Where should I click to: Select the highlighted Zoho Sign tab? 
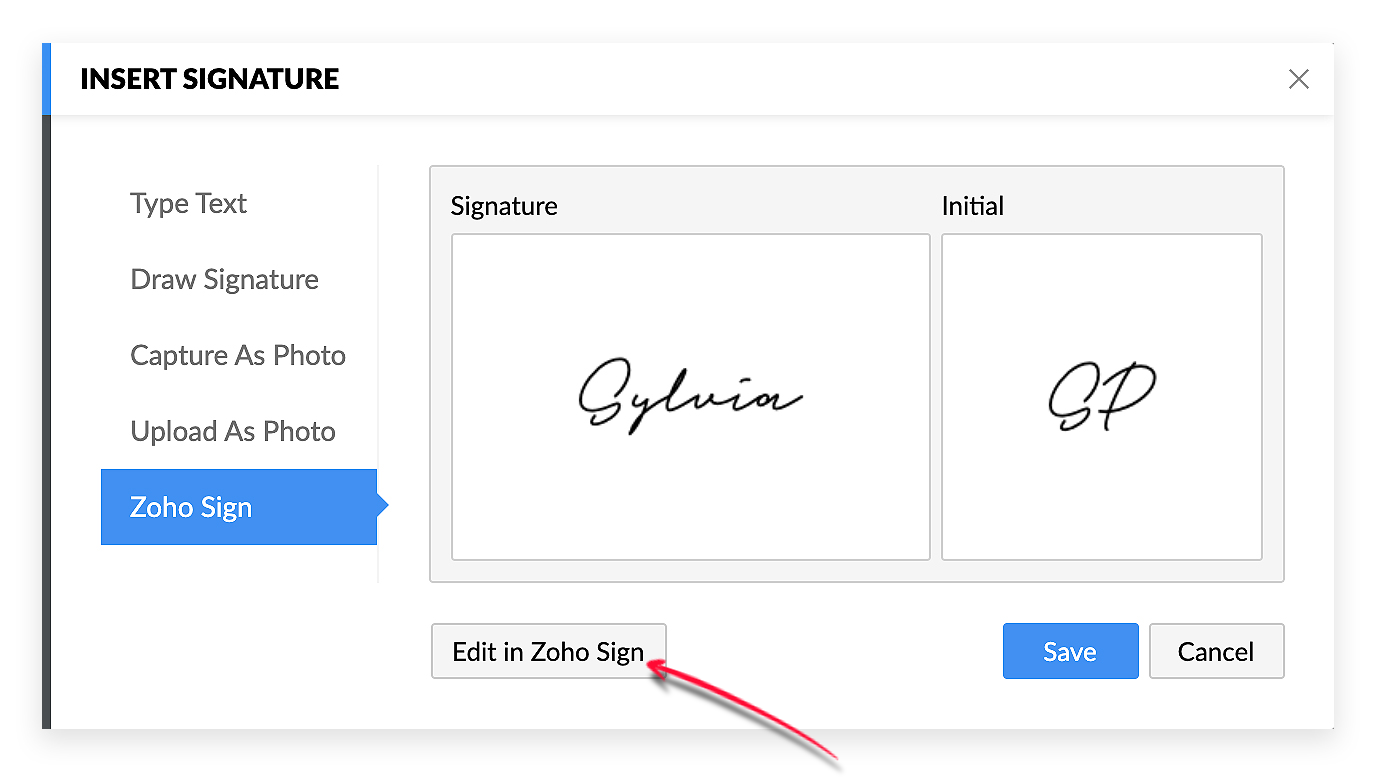pos(239,507)
